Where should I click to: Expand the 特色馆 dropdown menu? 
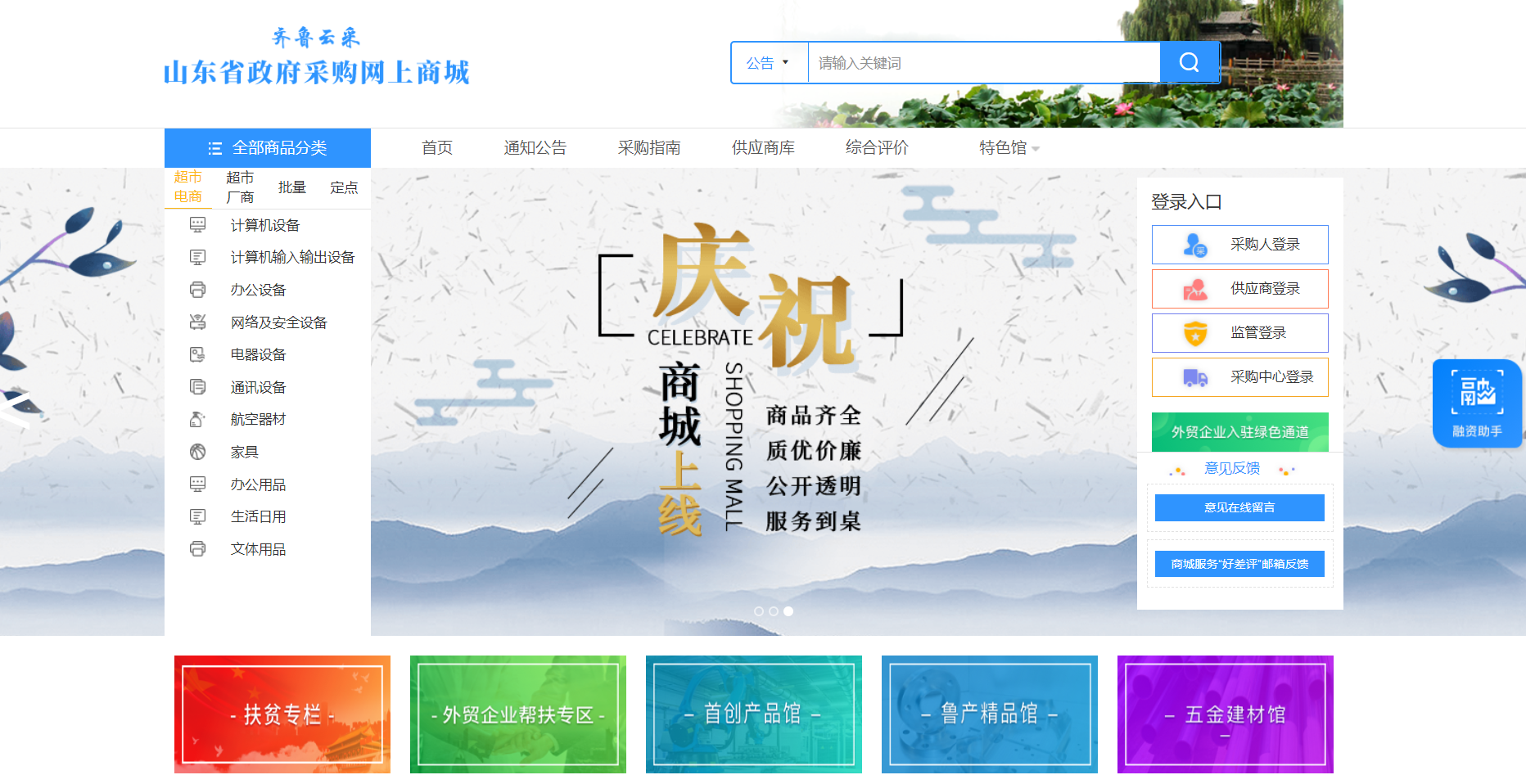click(x=1009, y=147)
